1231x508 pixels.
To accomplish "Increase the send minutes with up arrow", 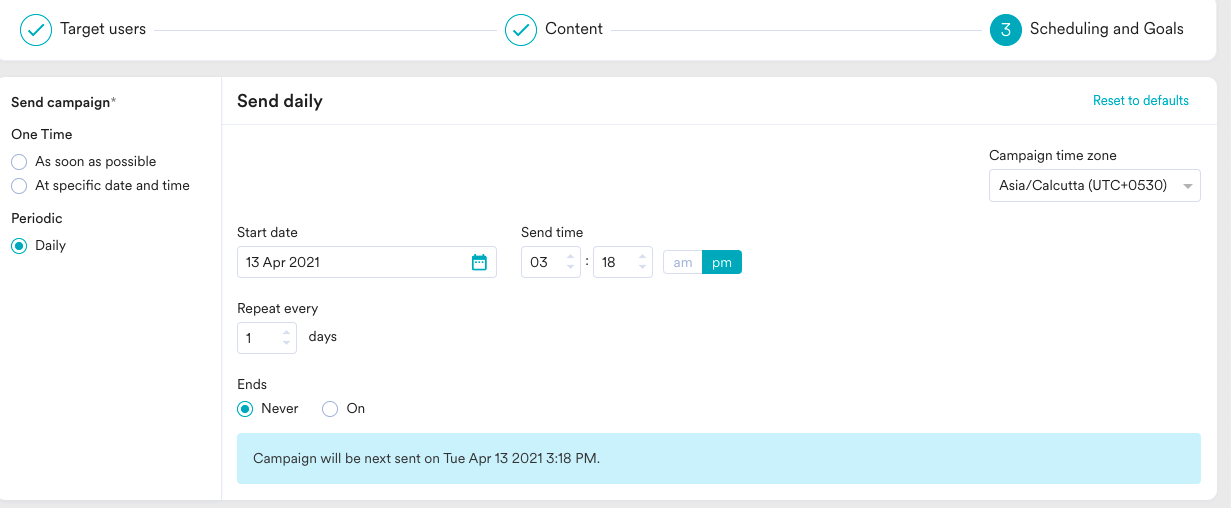I will pos(643,257).
